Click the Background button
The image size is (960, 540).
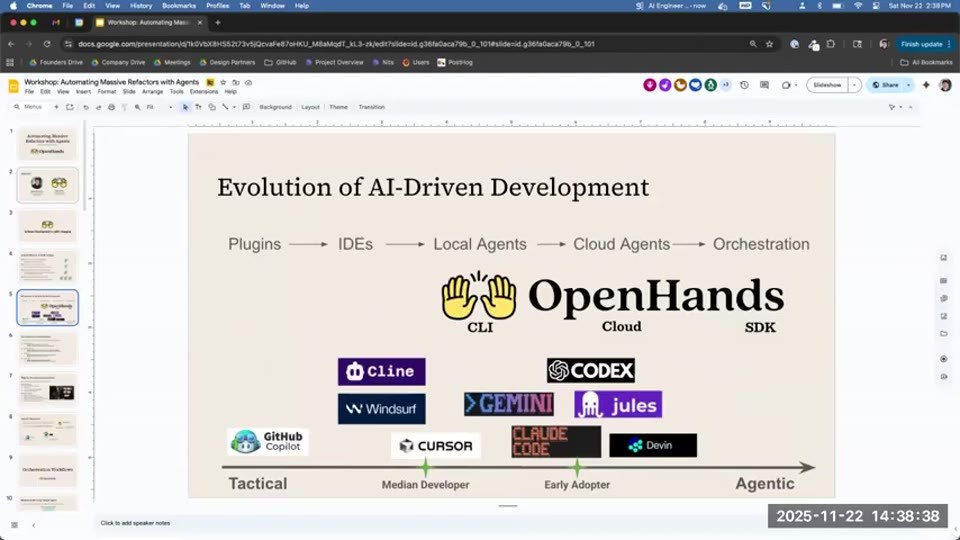click(x=276, y=107)
